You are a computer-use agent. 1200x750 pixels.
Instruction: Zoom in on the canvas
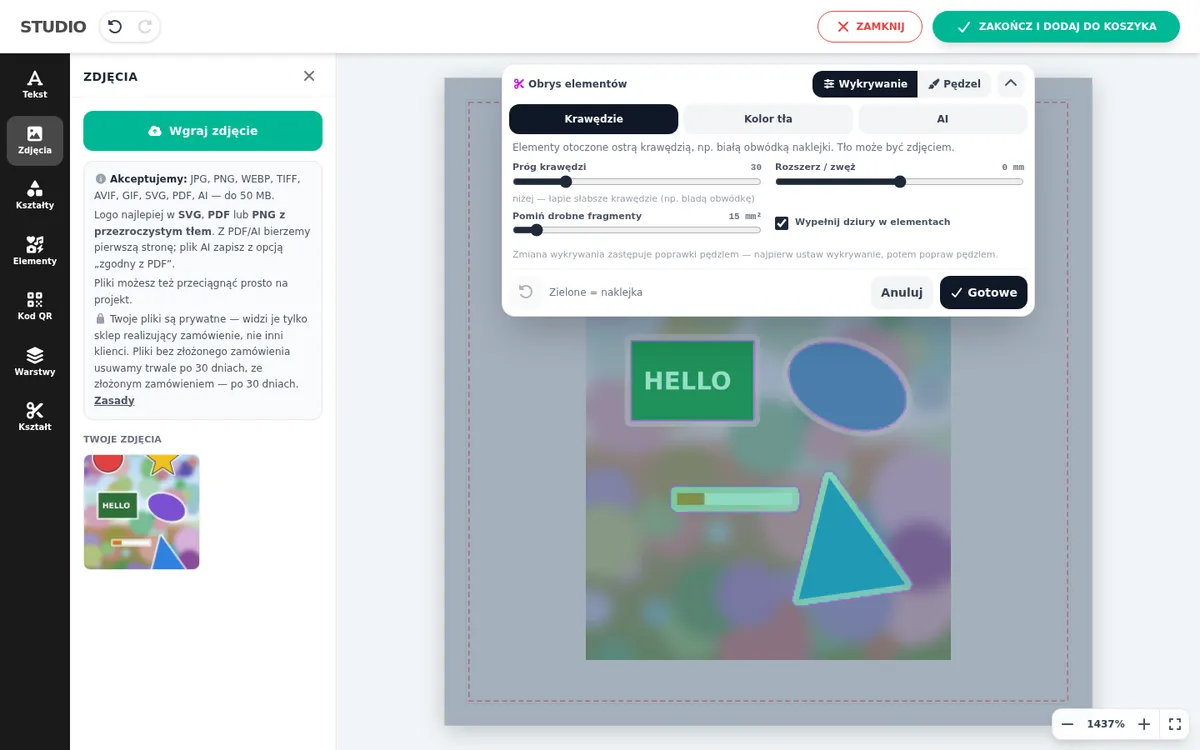(1144, 724)
